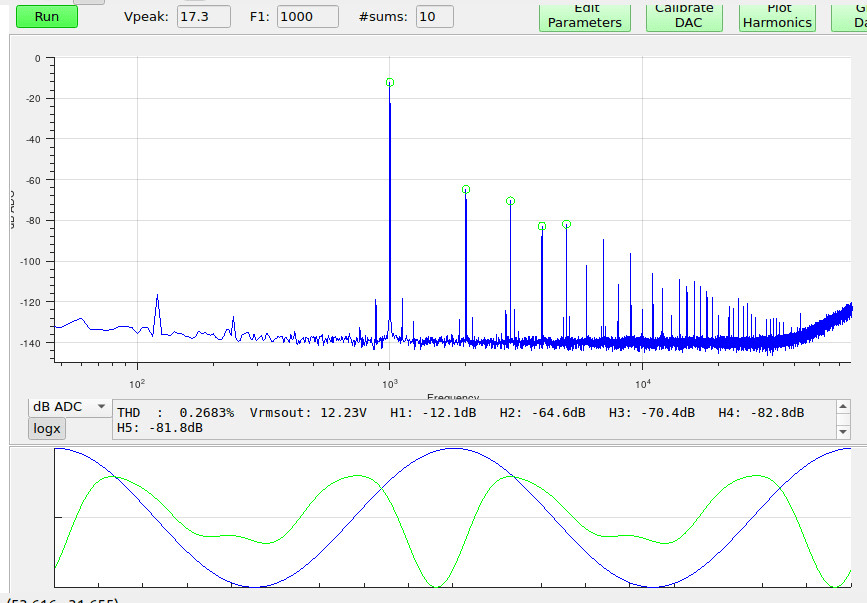867x603 pixels.
Task: Click the Plot Harmonics button
Action: 777,16
